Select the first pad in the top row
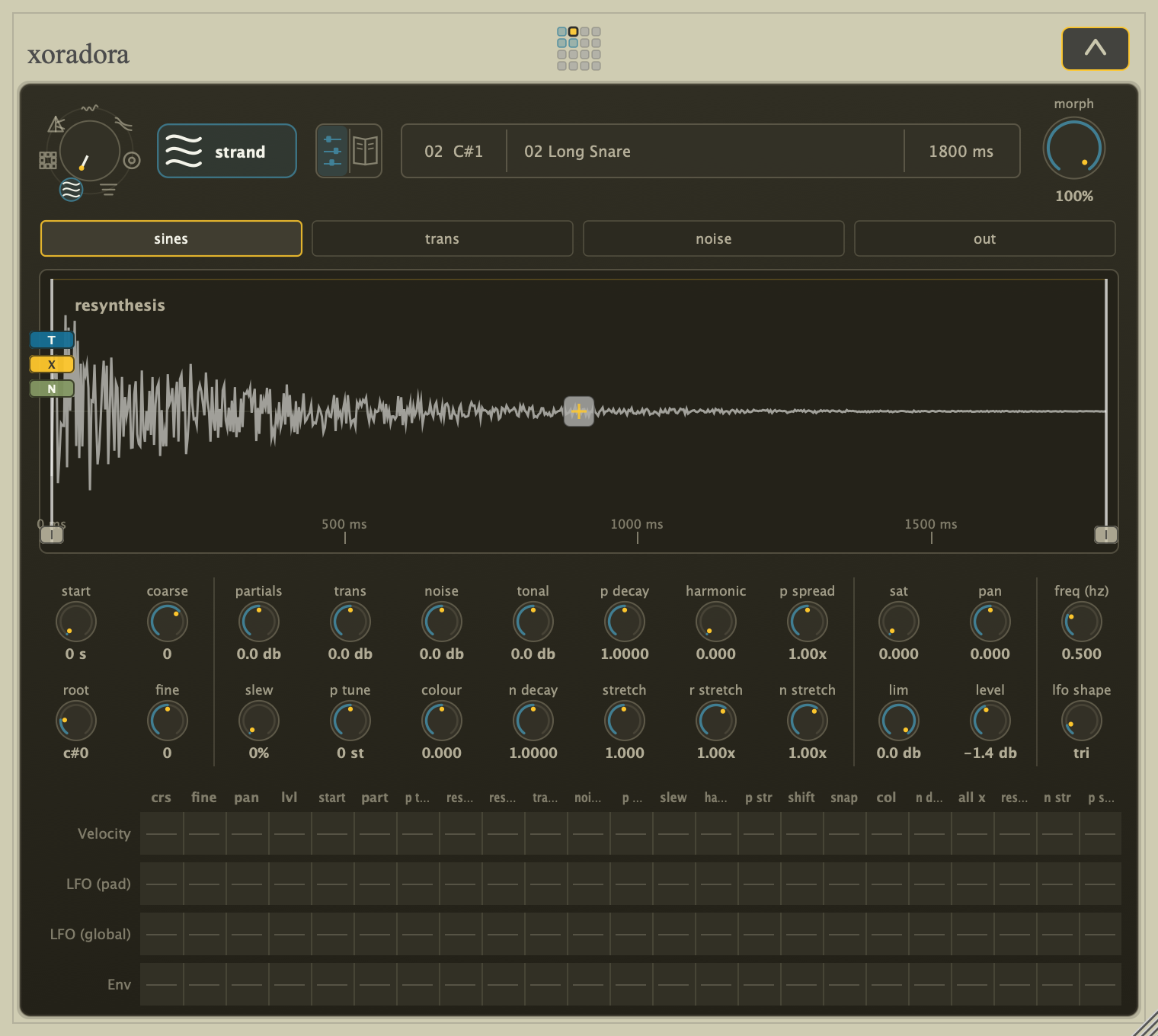The width and height of the screenshot is (1158, 1036). pyautogui.click(x=561, y=32)
